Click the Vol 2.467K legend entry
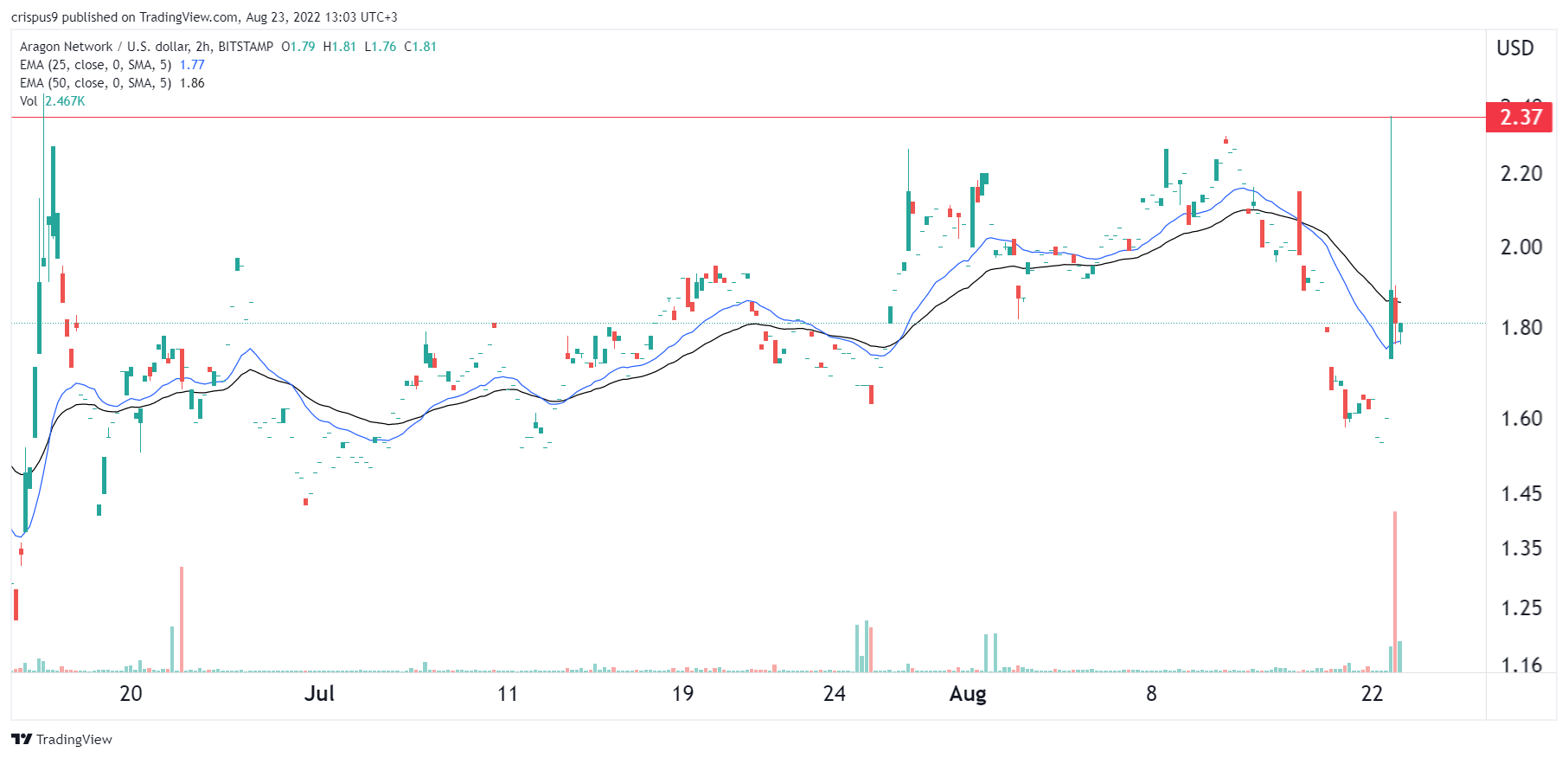The image size is (1568, 758). pos(52,101)
